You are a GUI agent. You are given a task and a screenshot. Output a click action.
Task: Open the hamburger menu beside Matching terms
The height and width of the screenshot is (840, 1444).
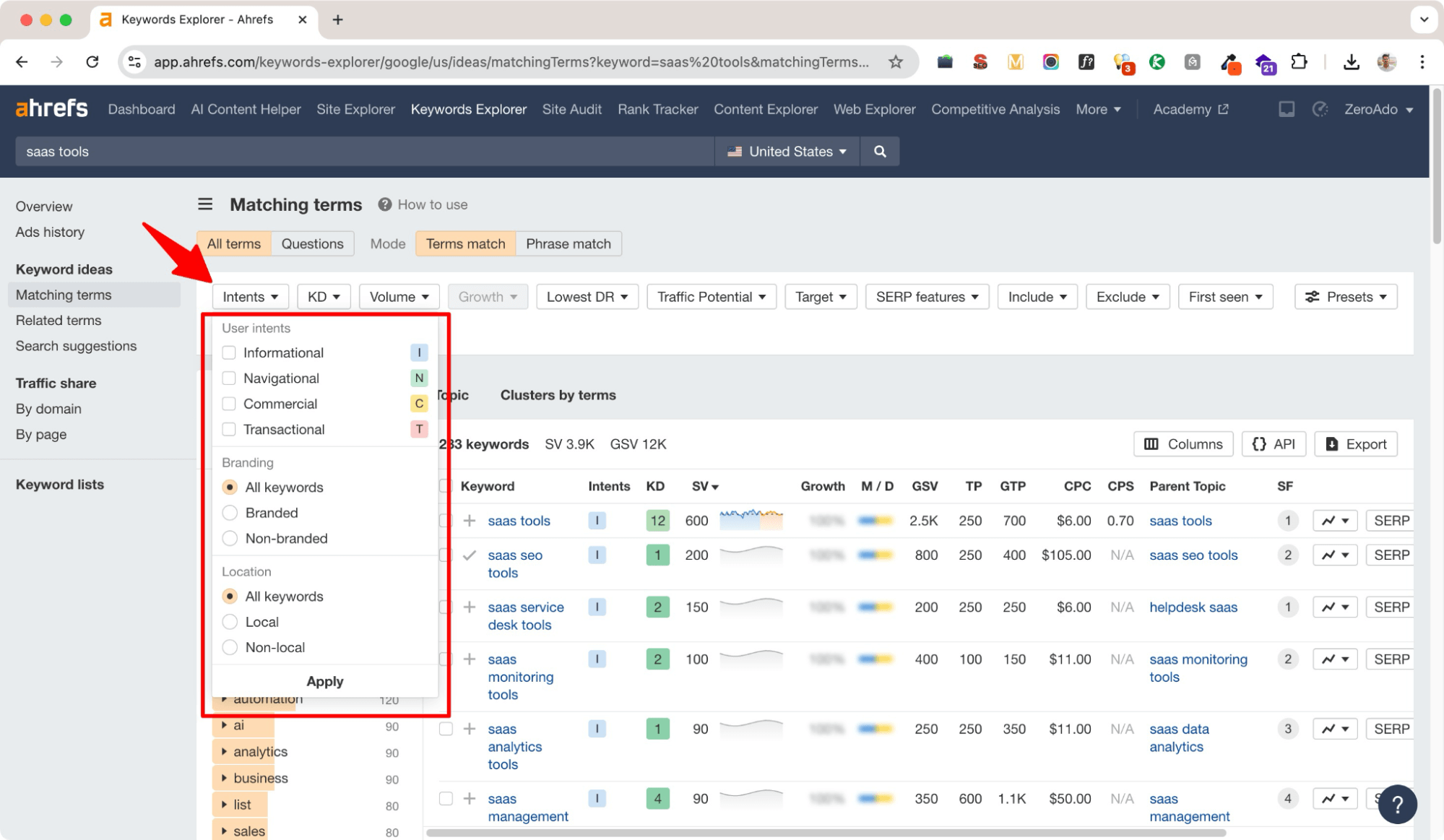click(205, 204)
